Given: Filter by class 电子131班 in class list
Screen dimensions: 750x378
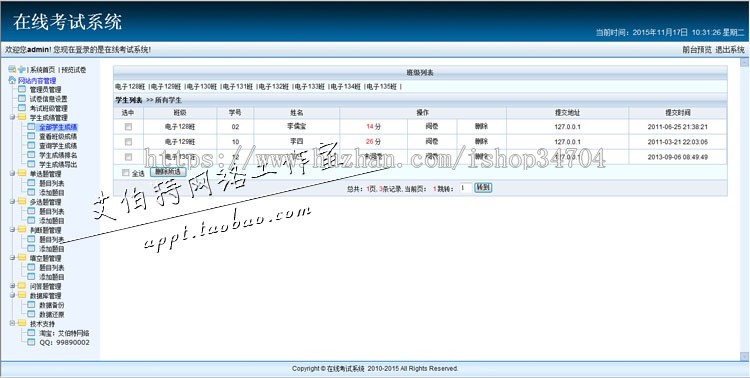Looking at the screenshot, I should [x=238, y=87].
